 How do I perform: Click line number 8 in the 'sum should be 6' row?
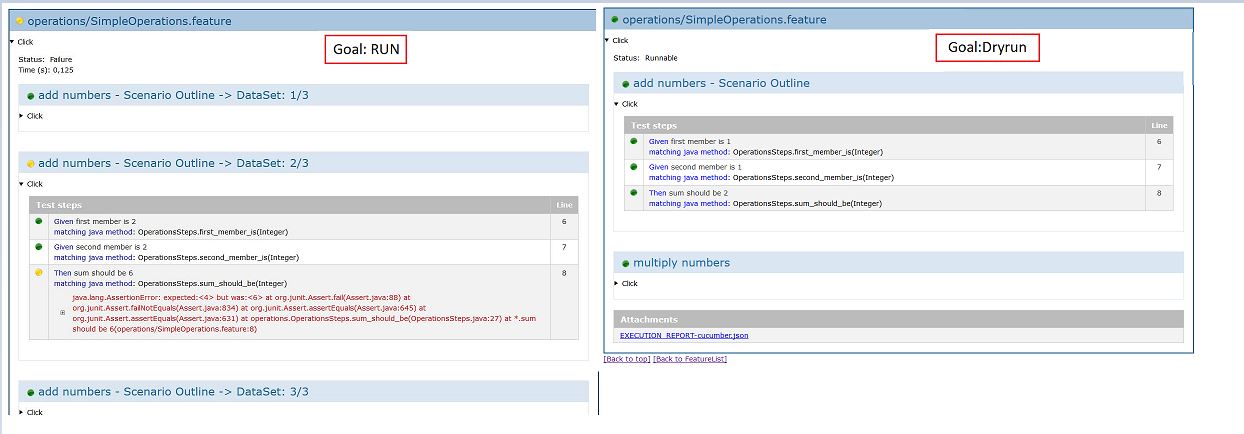[564, 272]
